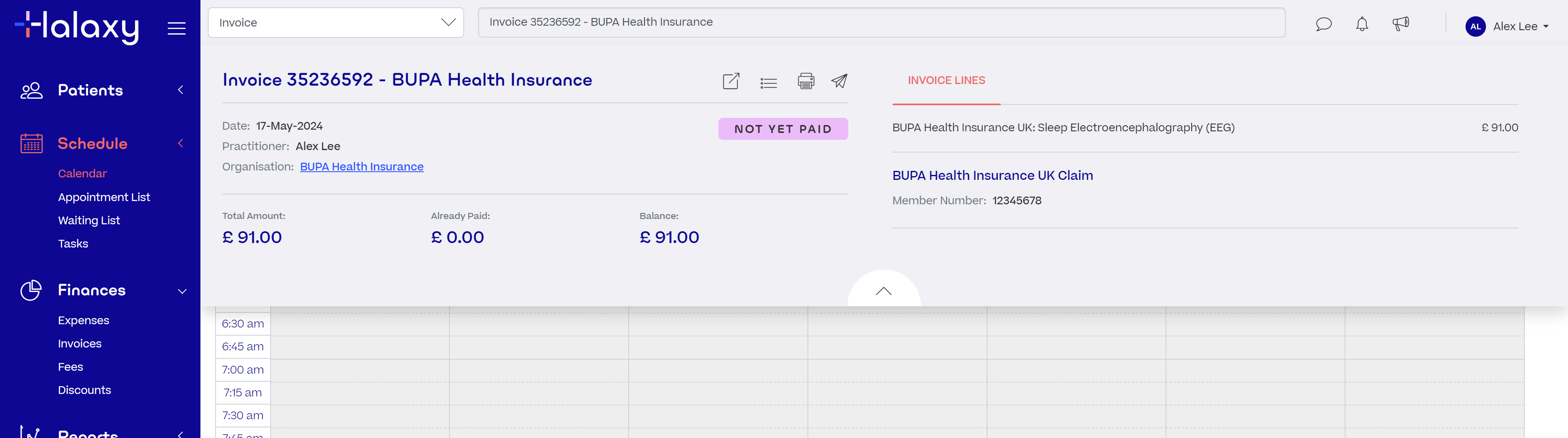Collapse the Finances menu chevron
Image resolution: width=1568 pixels, height=438 pixels.
181,291
